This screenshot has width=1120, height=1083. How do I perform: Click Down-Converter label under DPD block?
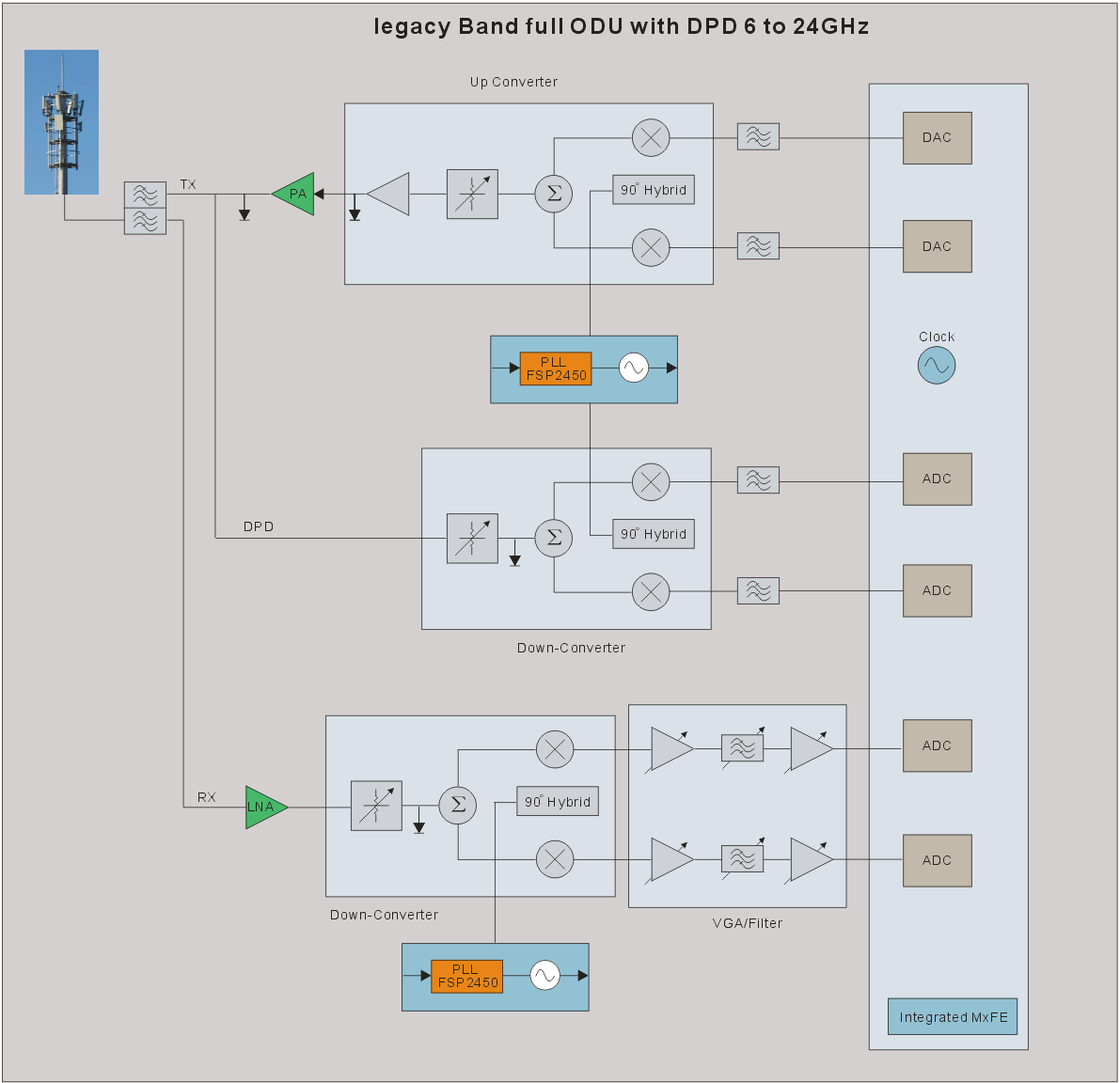[x=572, y=649]
